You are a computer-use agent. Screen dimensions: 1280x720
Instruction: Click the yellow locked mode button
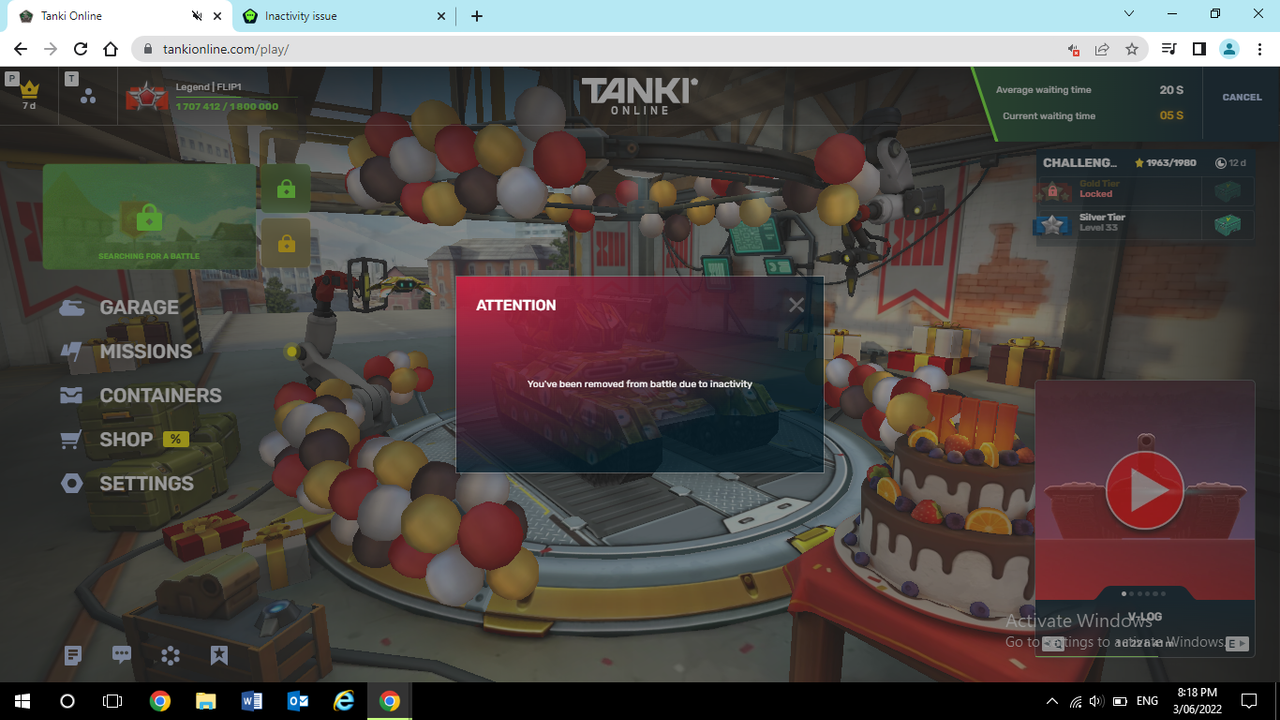coord(286,243)
